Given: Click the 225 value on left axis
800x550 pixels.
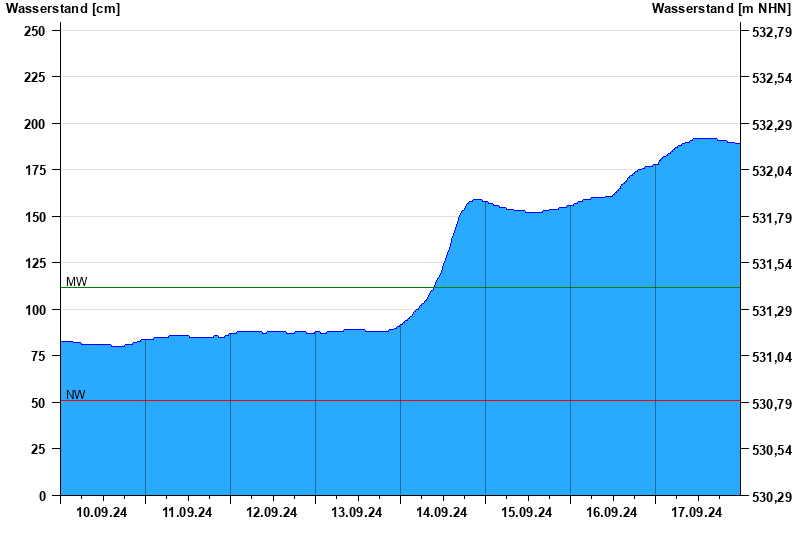Looking at the screenshot, I should 35,77.
